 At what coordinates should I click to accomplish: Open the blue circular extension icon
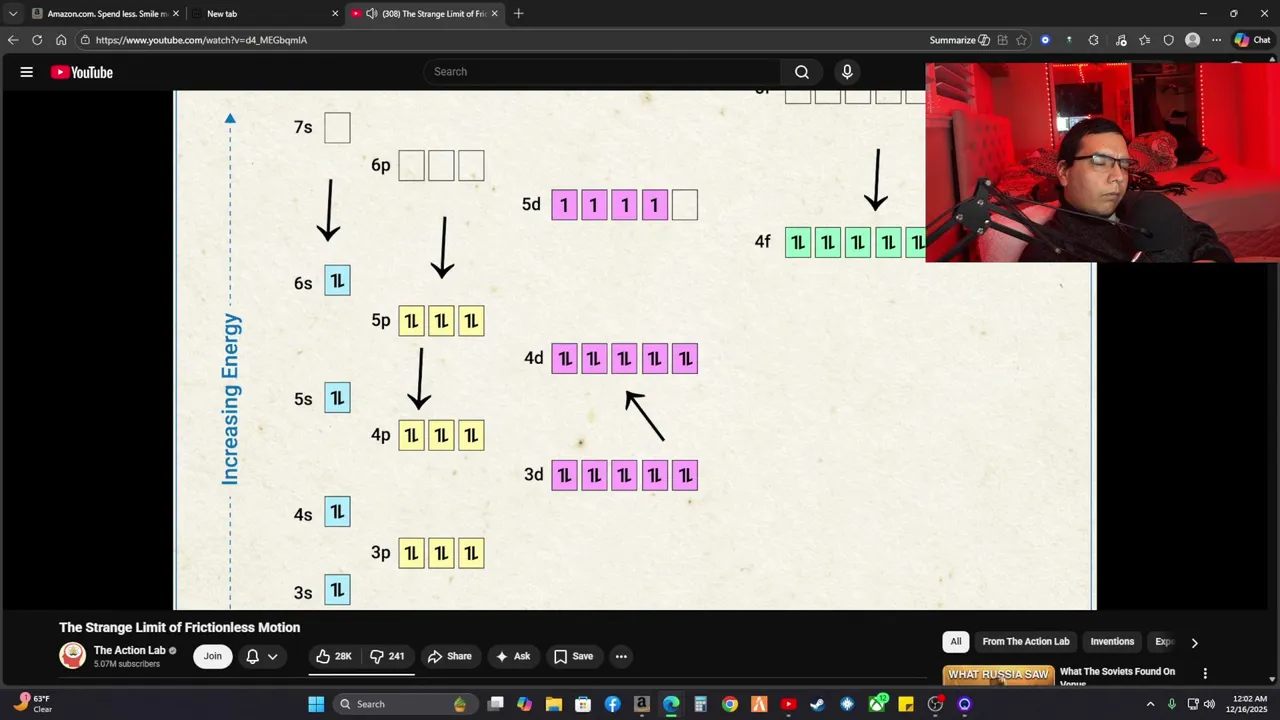point(1045,40)
